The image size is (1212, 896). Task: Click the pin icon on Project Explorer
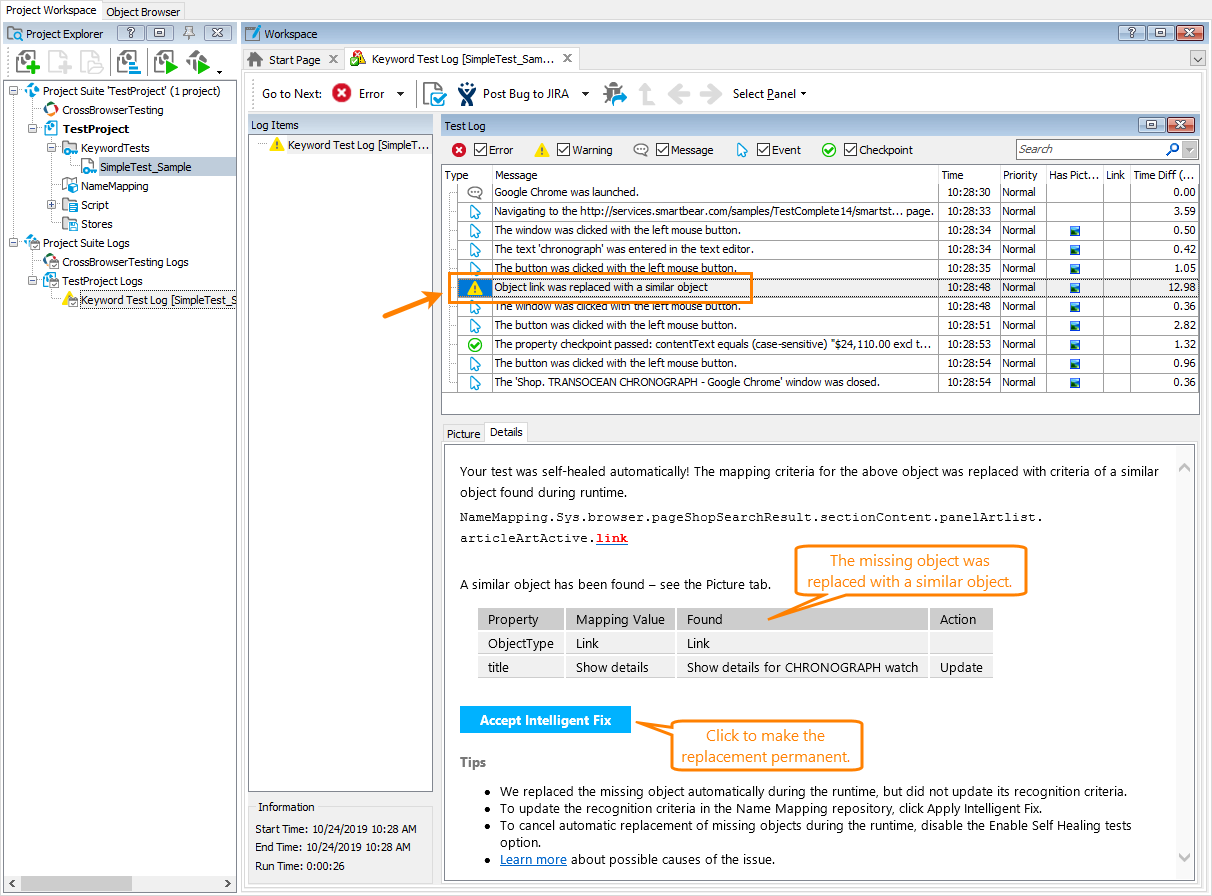pos(188,33)
